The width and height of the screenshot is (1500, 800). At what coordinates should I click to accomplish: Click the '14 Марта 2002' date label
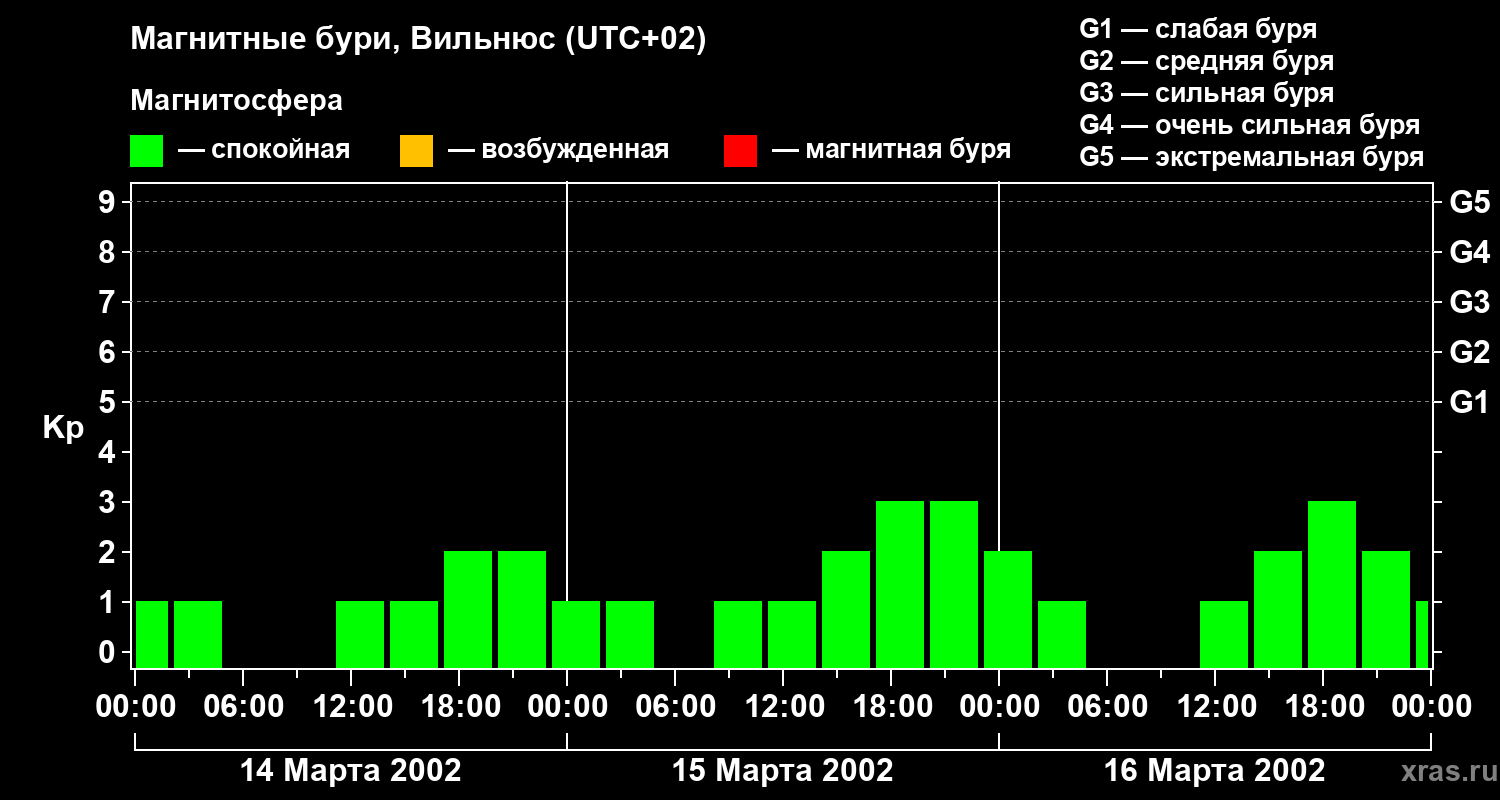[x=351, y=771]
